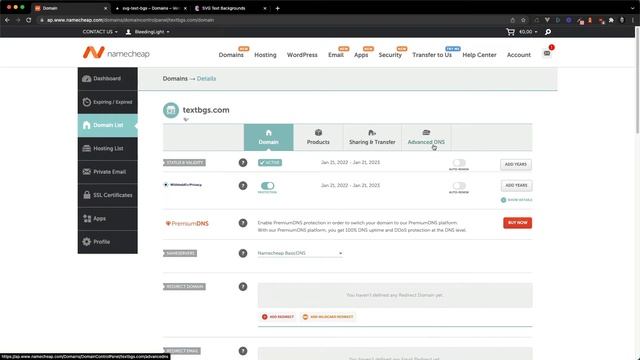Switch to the svg-text-bgs browser tab
Image resolution: width=640 pixels, height=360 pixels.
[x=151, y=8]
